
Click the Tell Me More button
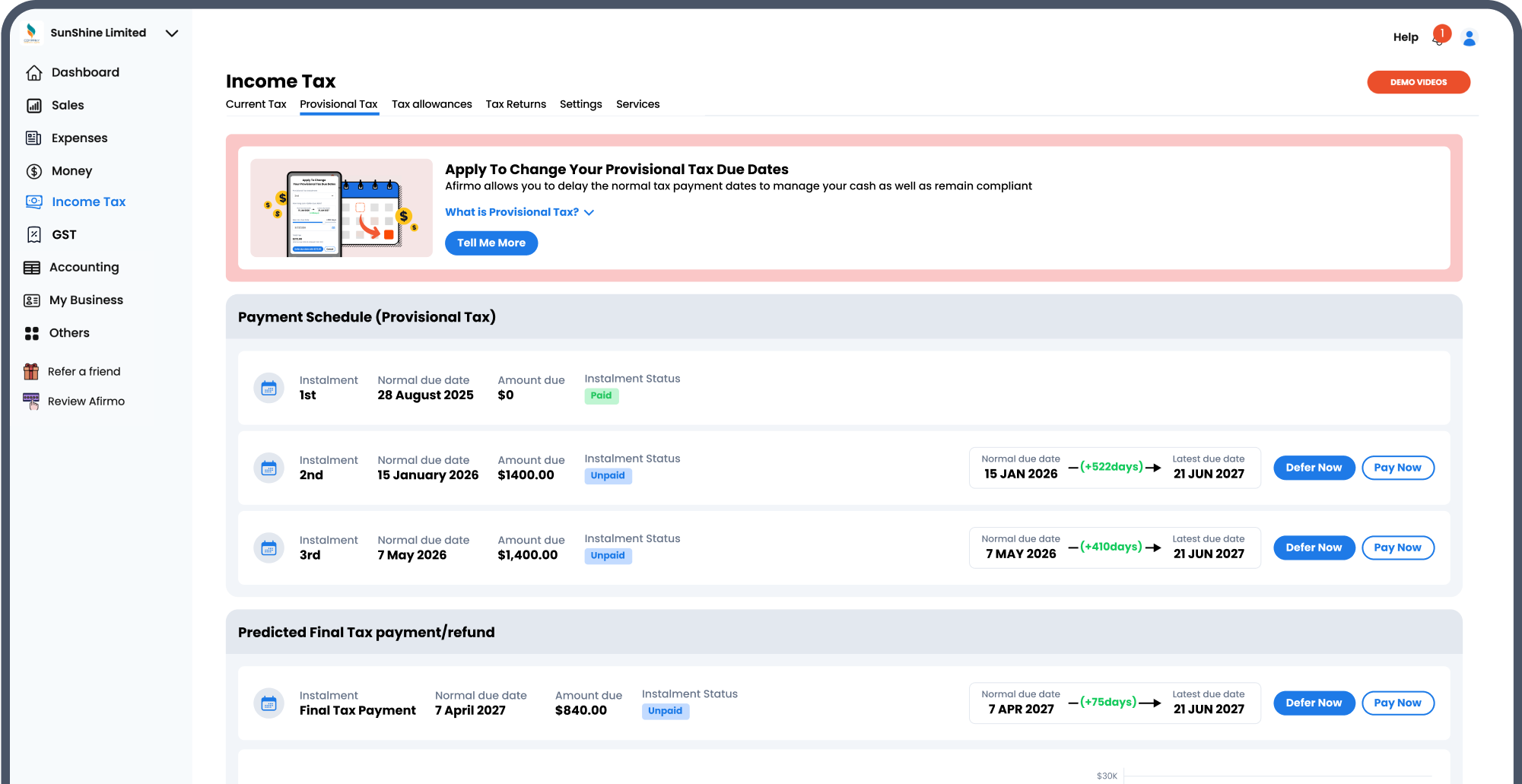[491, 243]
